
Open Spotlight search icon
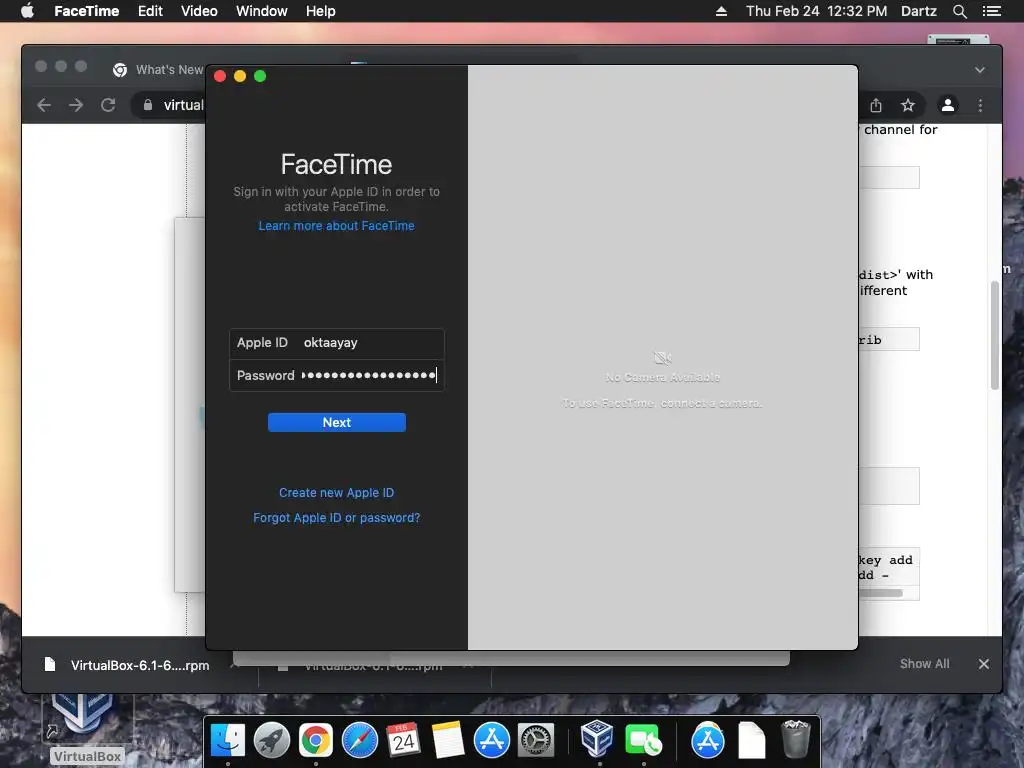coord(959,11)
